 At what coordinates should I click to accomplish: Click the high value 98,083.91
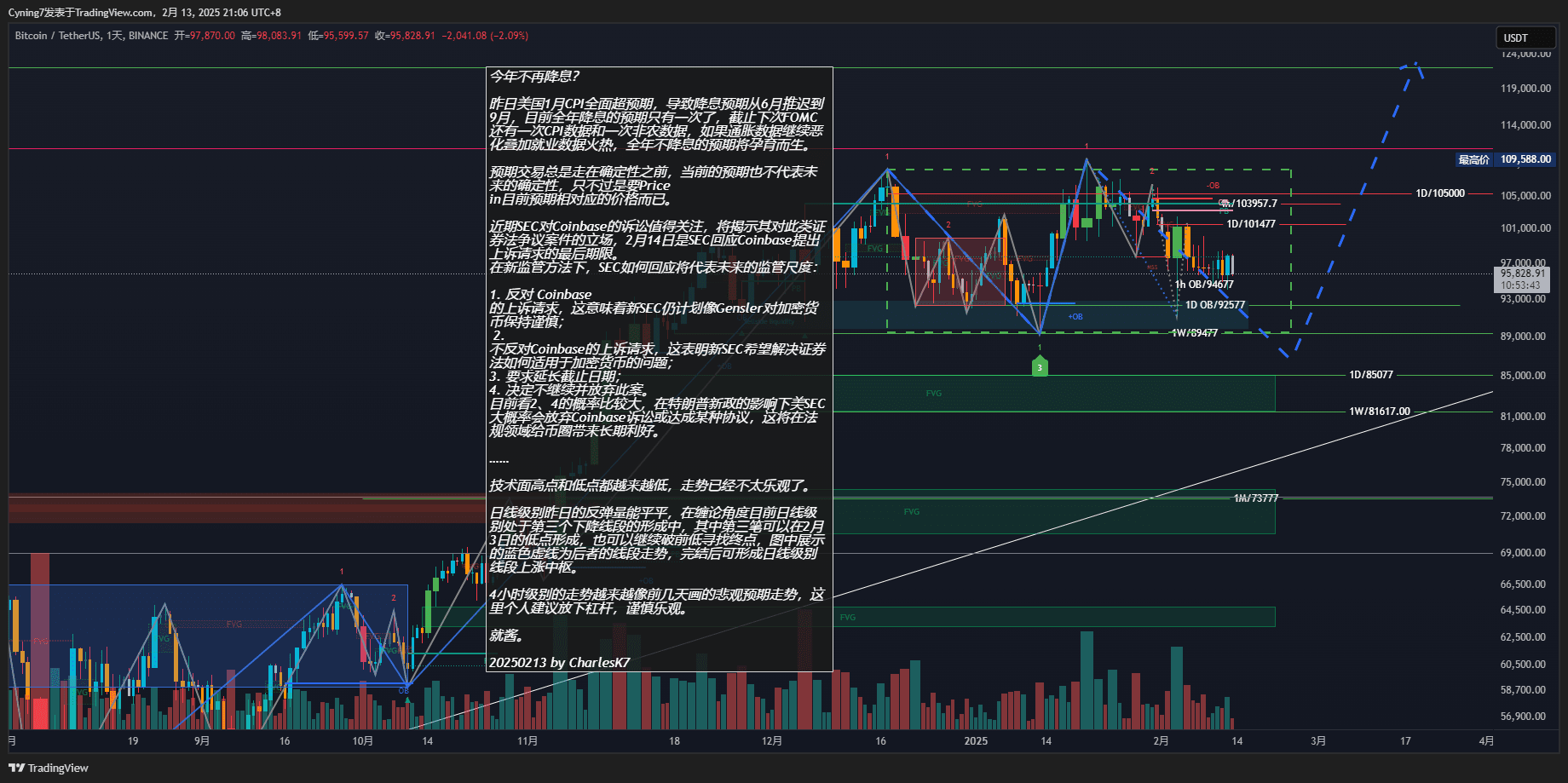coord(279,36)
